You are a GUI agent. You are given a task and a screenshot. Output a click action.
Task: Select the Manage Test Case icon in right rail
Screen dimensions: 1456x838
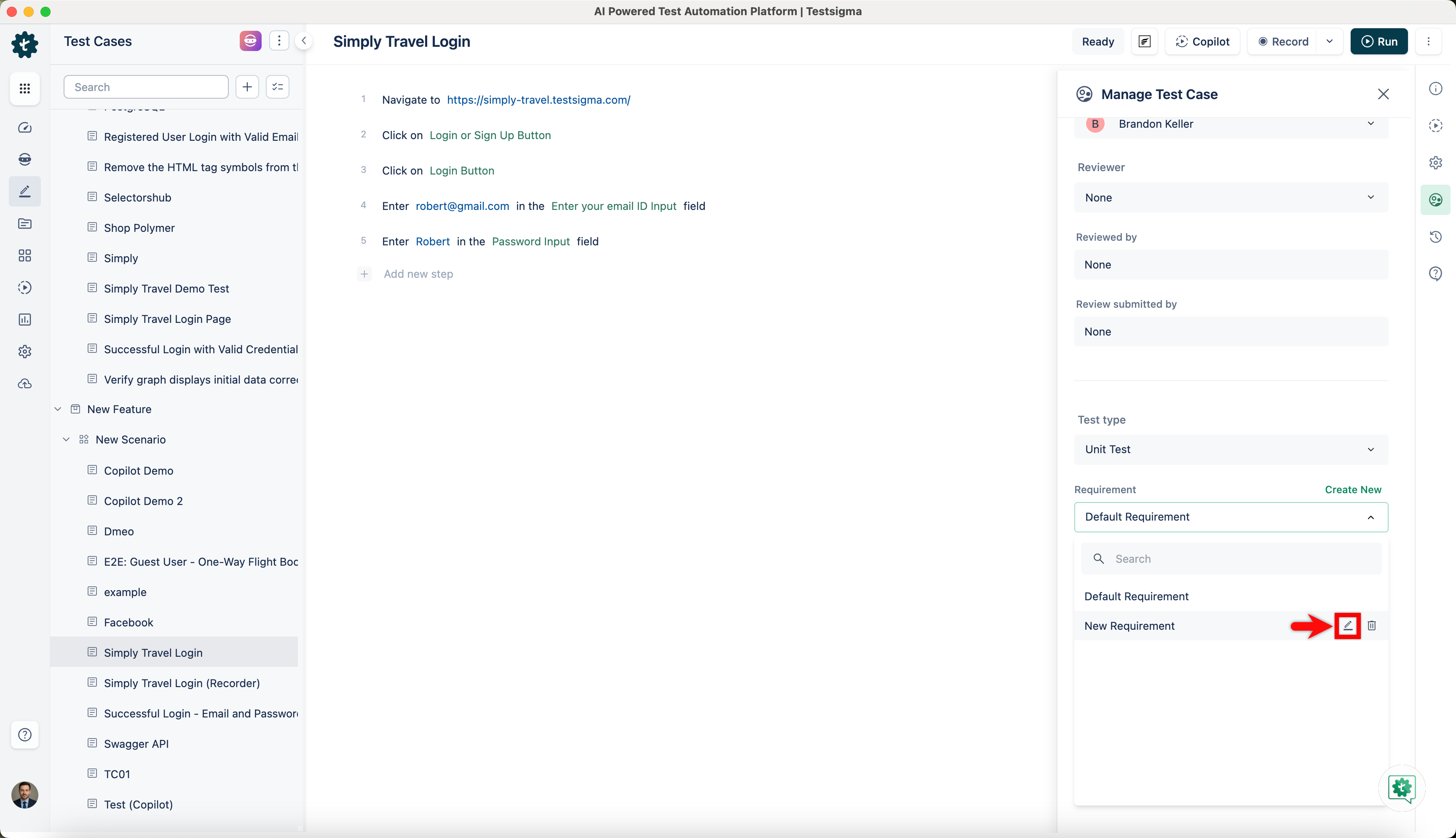coord(1436,200)
